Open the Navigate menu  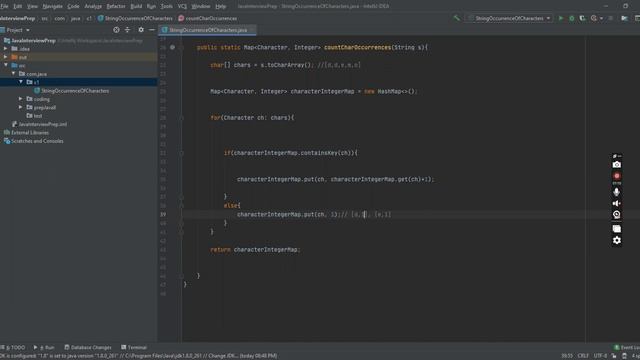tap(53, 6)
